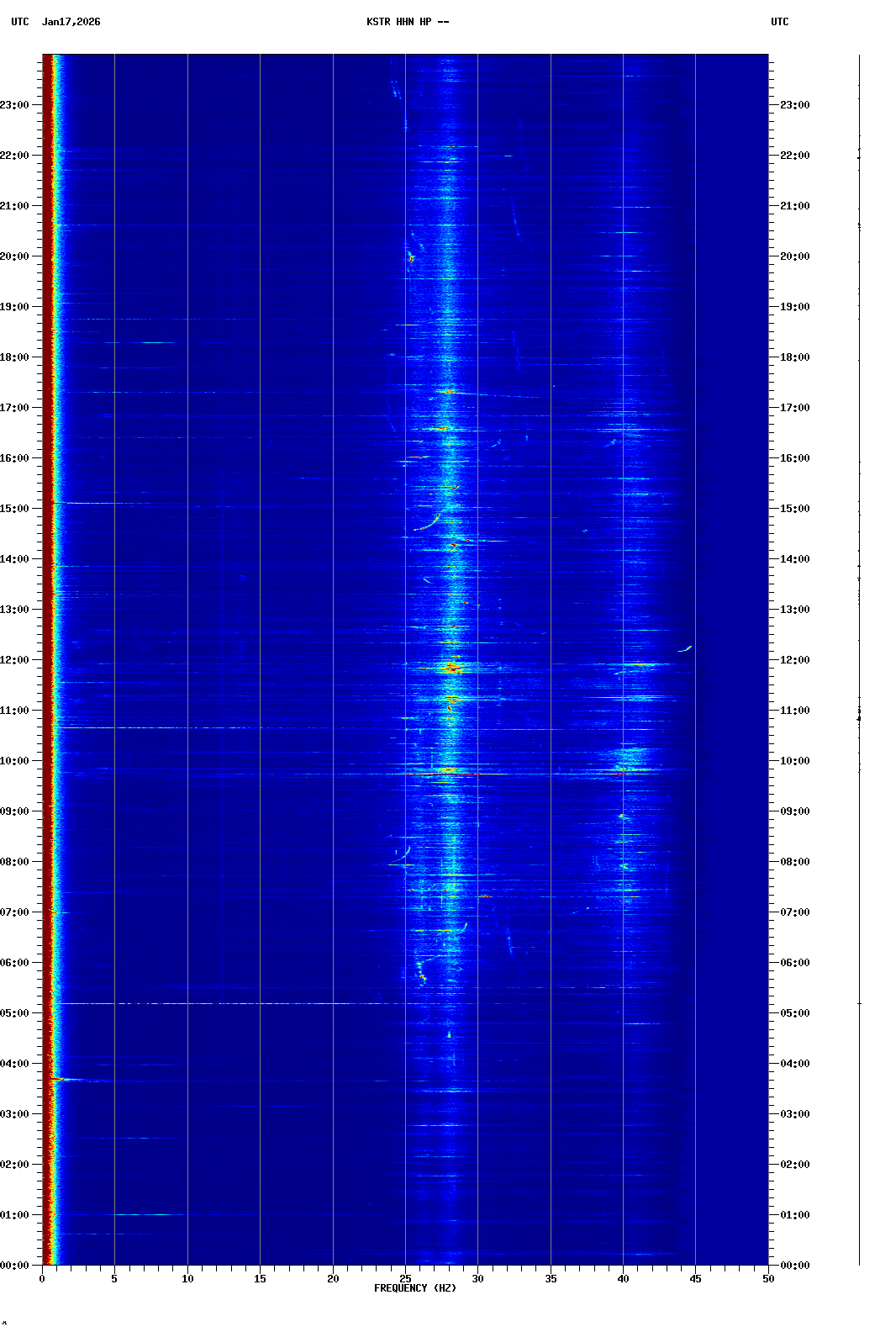Click the UTC label at top right

[x=779, y=22]
